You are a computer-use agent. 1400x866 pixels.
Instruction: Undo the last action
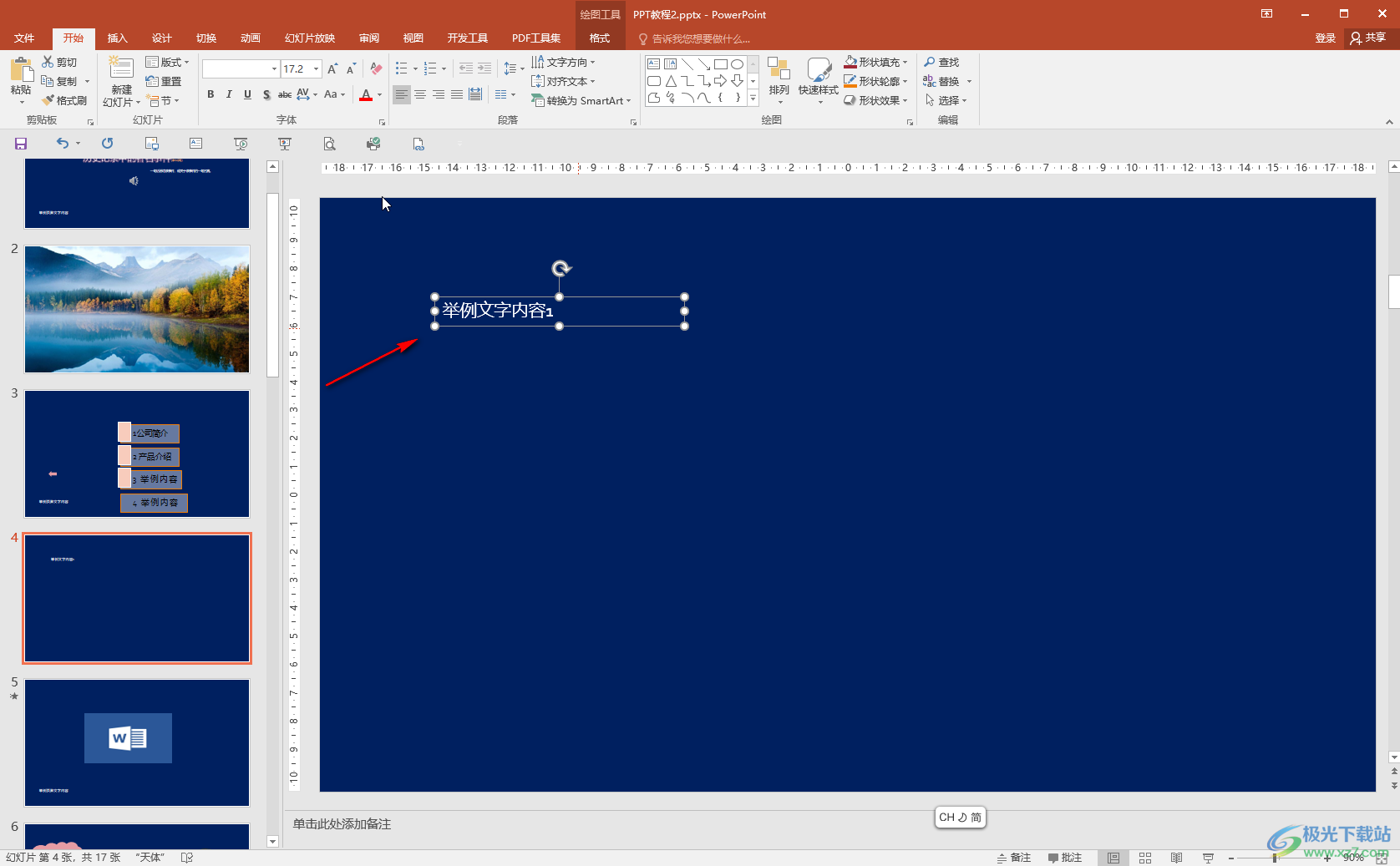point(63,144)
